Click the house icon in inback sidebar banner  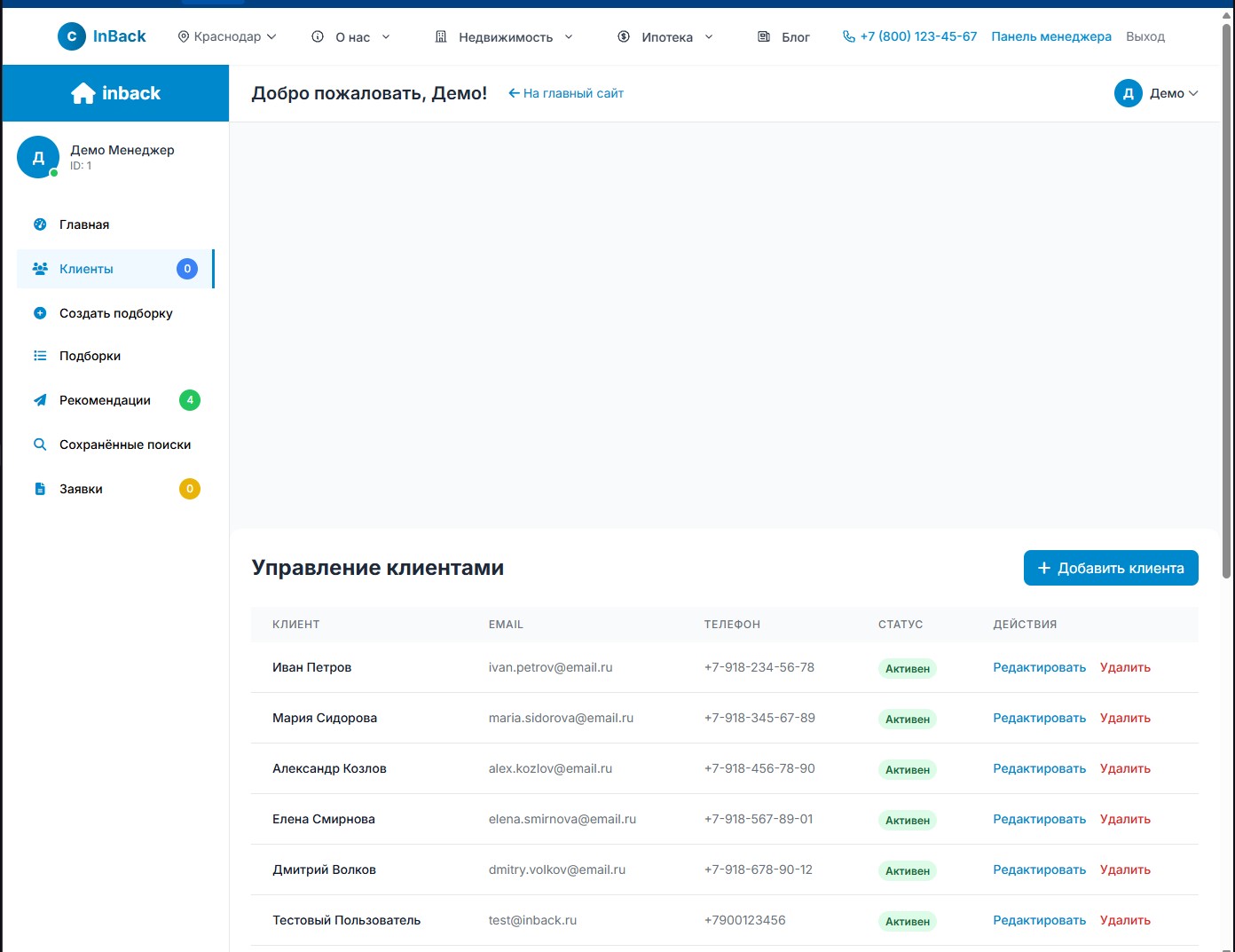click(x=83, y=93)
